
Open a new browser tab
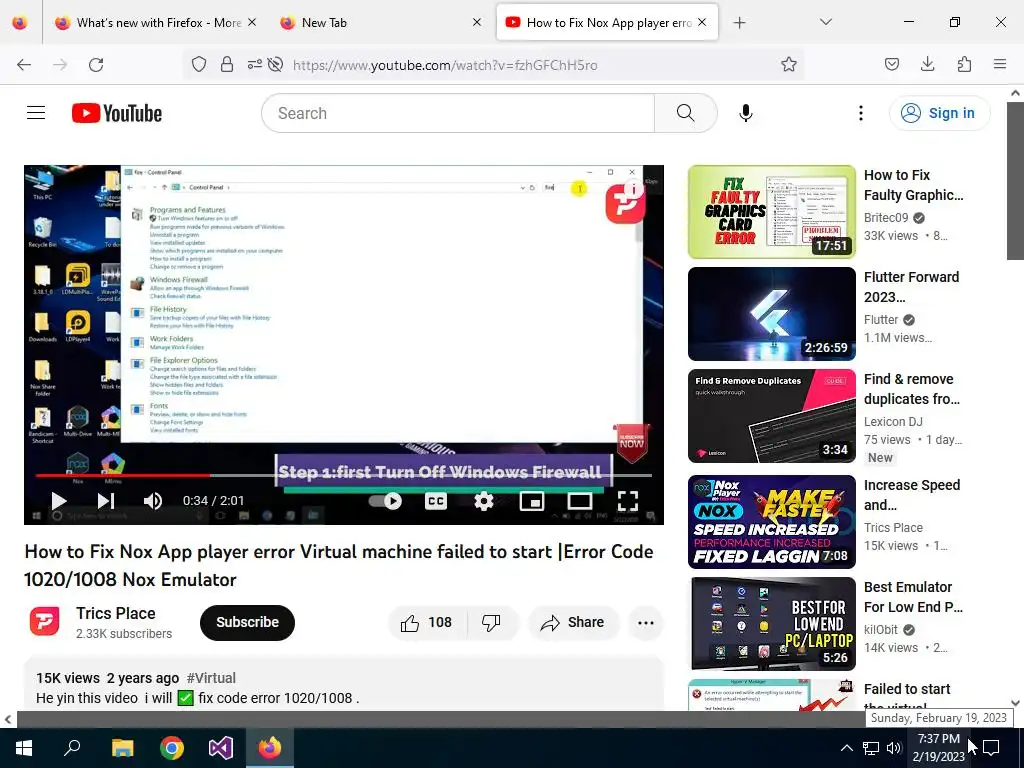pos(739,22)
